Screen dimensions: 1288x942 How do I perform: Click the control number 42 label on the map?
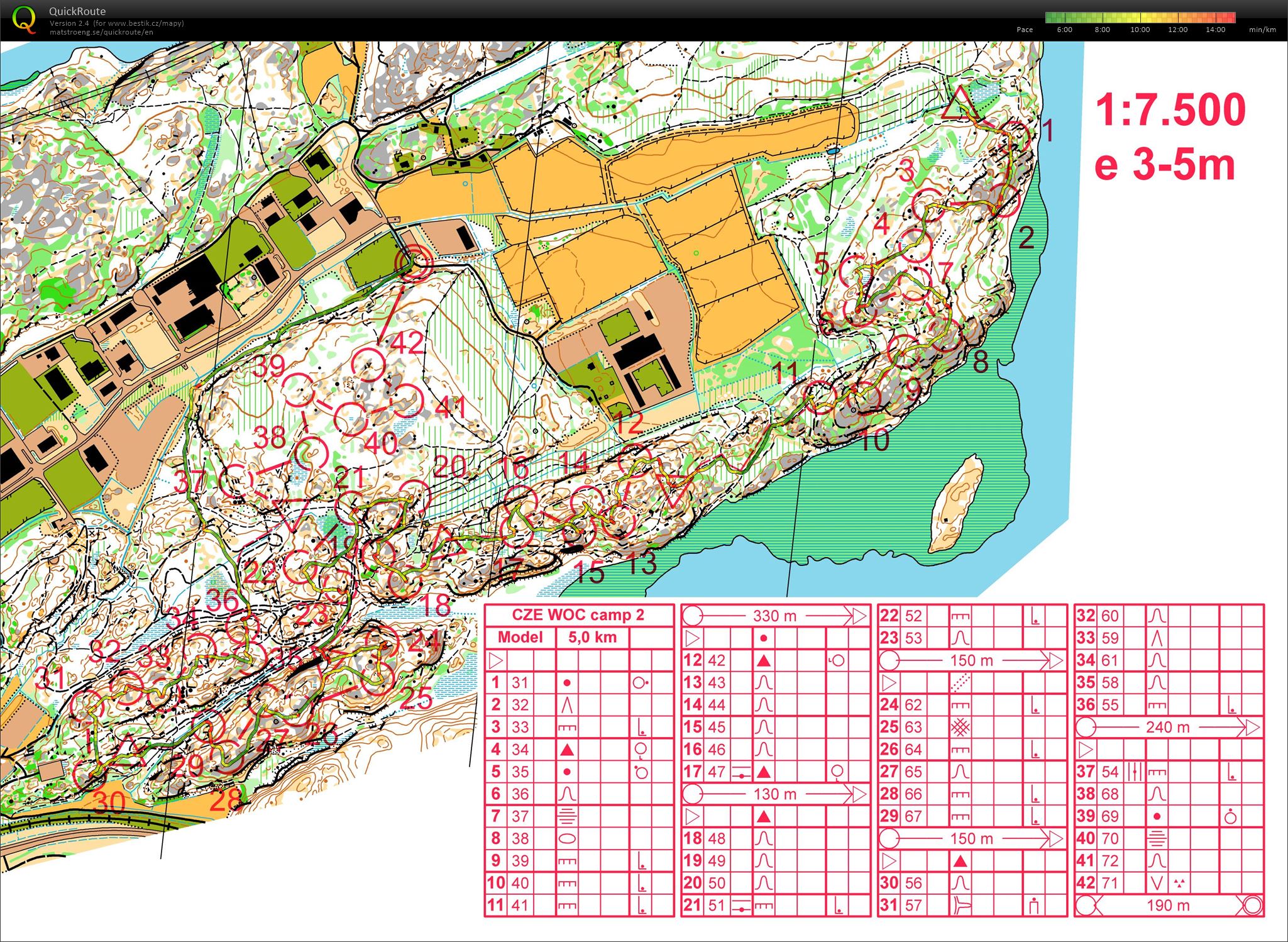tap(408, 343)
